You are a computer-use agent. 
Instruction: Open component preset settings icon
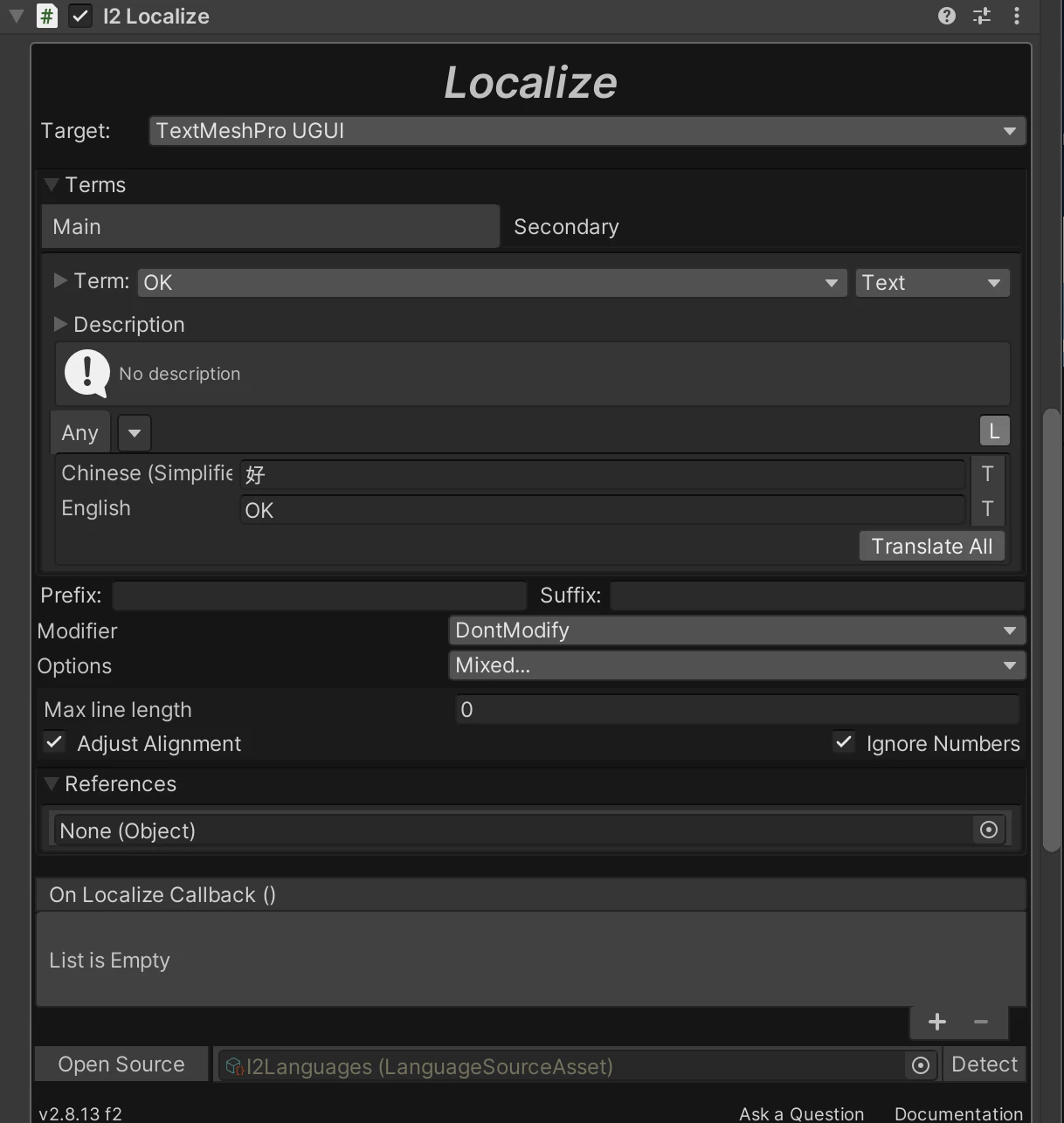pyautogui.click(x=982, y=16)
